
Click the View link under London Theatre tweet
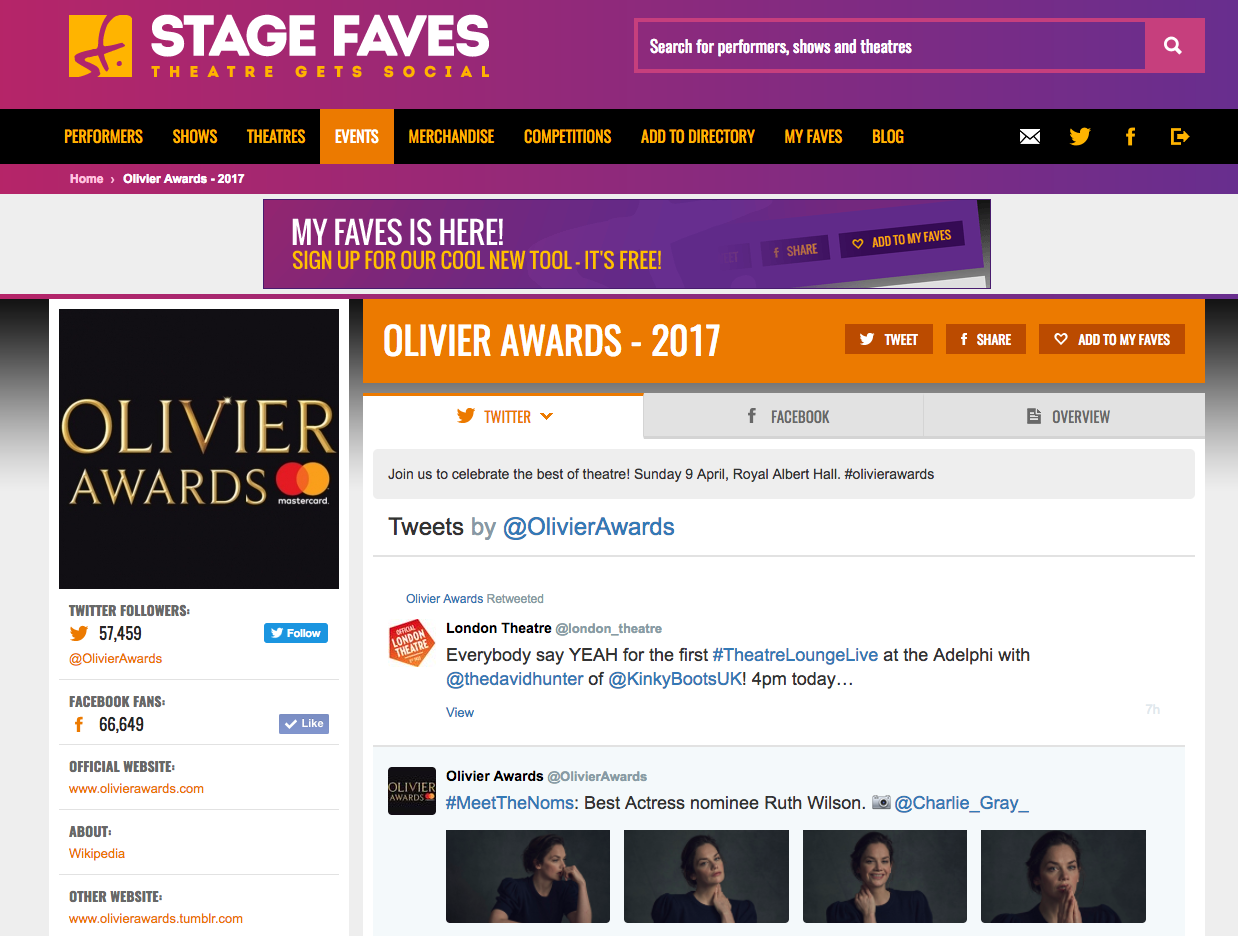click(460, 713)
